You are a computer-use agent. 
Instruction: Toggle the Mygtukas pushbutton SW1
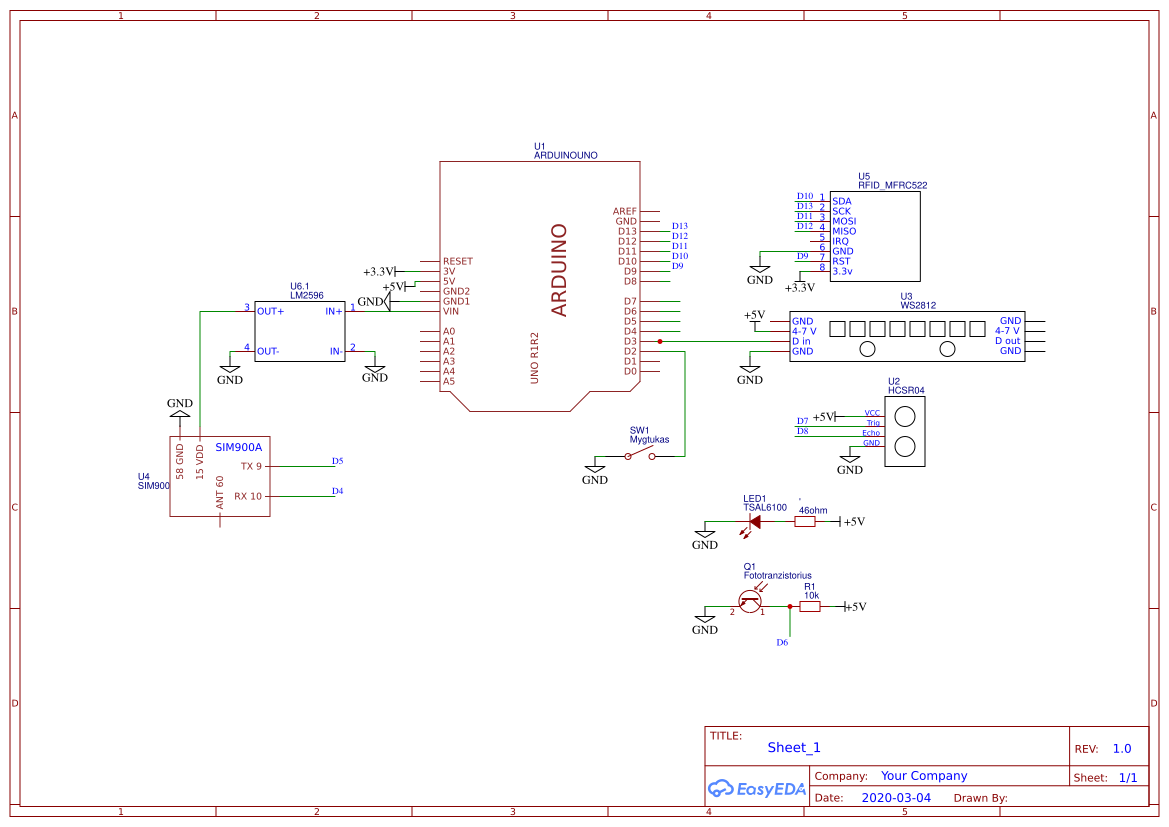pos(640,455)
